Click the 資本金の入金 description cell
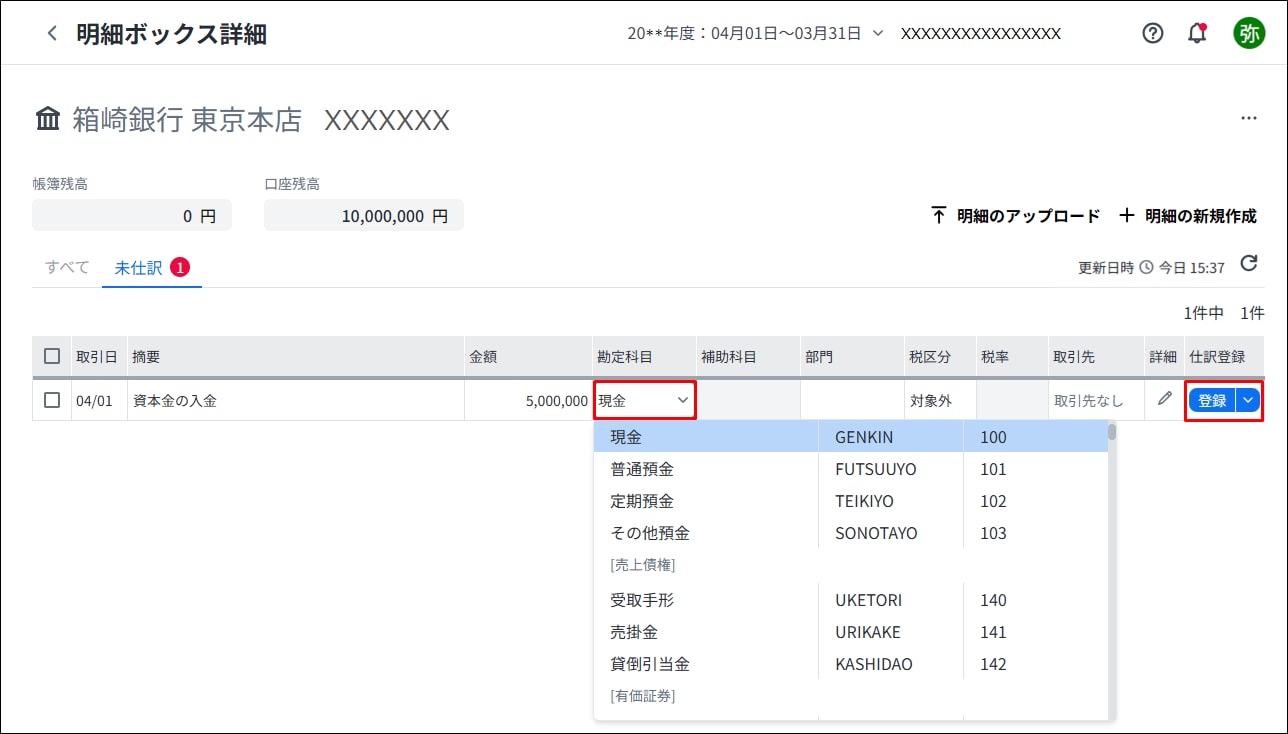Viewport: 1288px width, 734px height. point(296,400)
